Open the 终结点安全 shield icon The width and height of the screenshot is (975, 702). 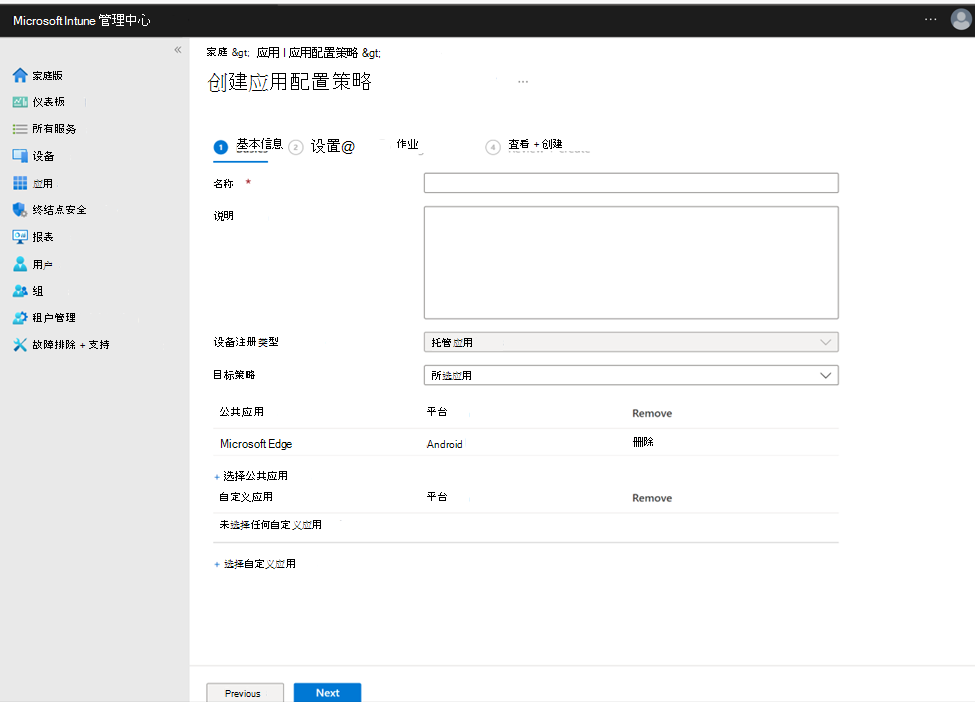20,210
